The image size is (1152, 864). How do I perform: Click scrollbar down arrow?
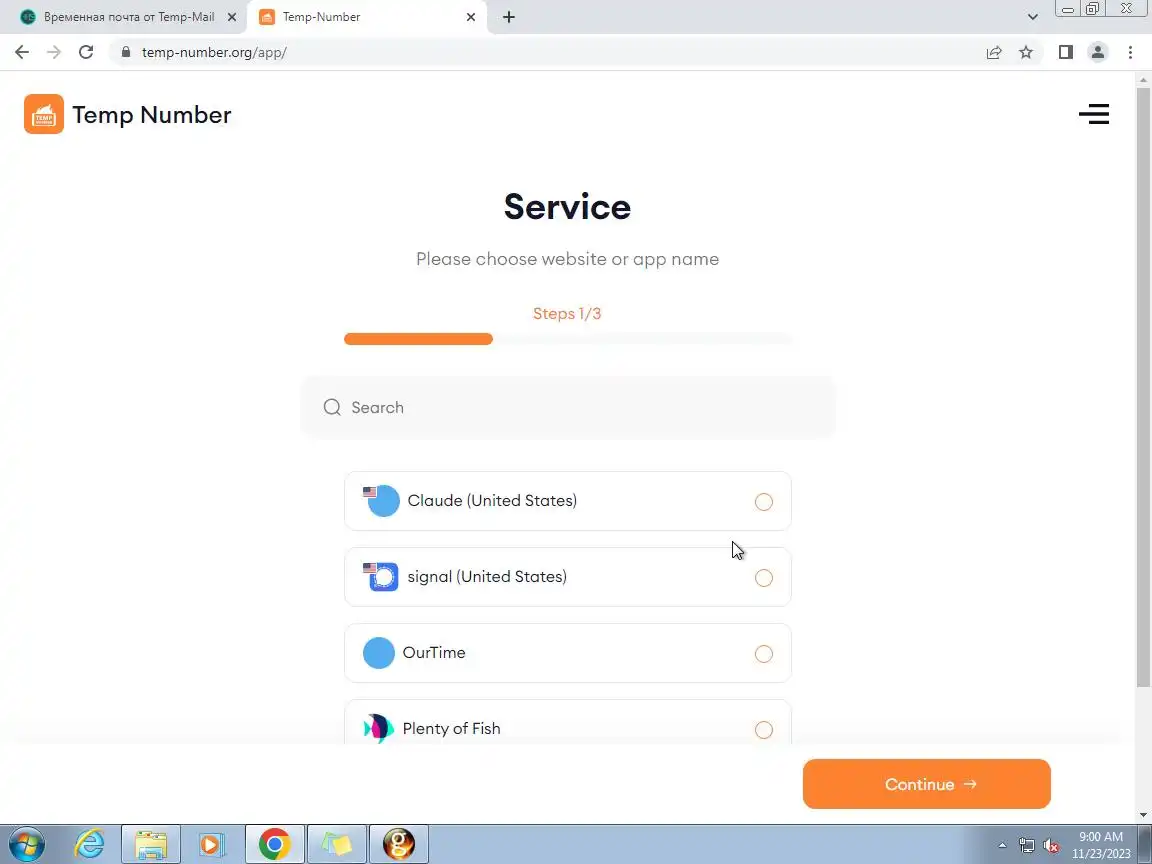[x=1143, y=815]
